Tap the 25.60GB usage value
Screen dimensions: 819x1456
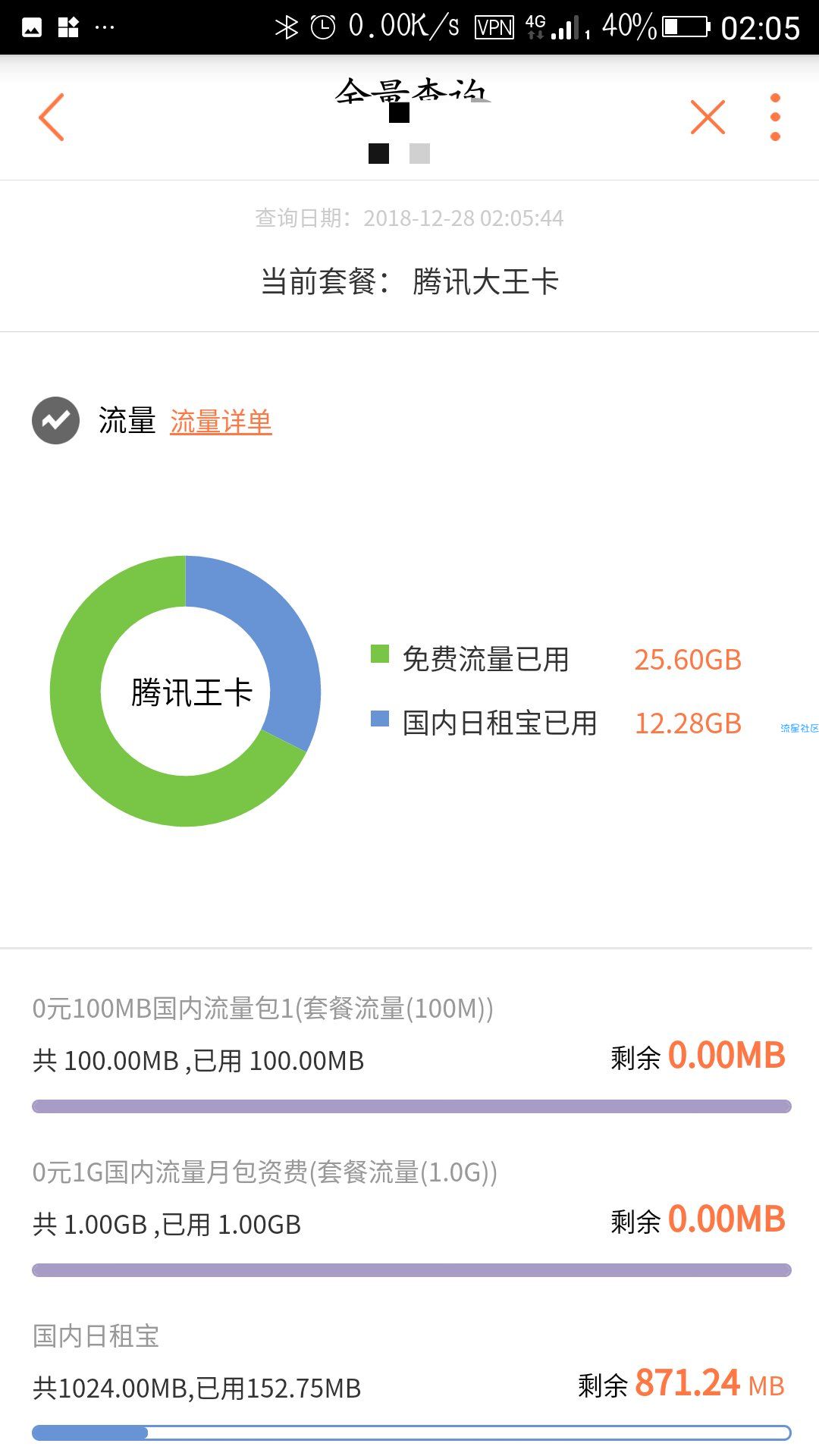pos(688,660)
